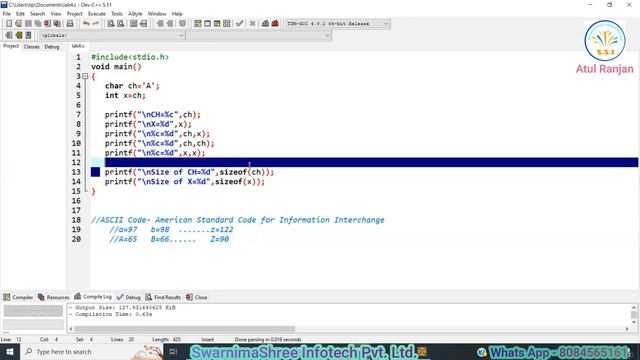640x360 pixels.
Task: Open Task View on the taskbar
Action: pos(173,351)
